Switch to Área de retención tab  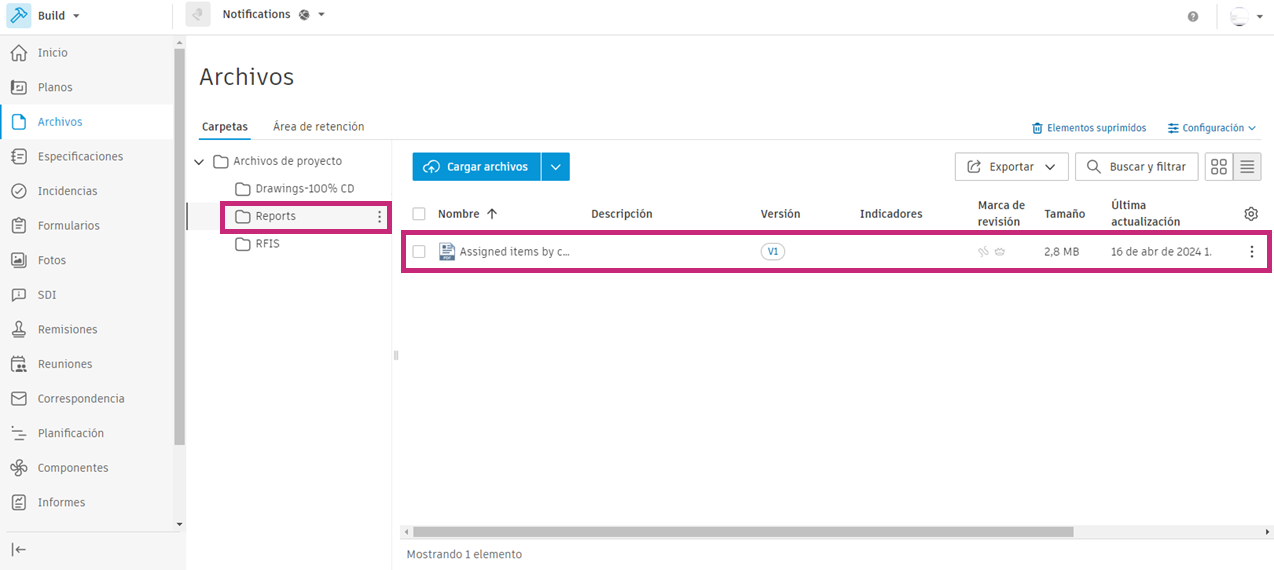(318, 127)
